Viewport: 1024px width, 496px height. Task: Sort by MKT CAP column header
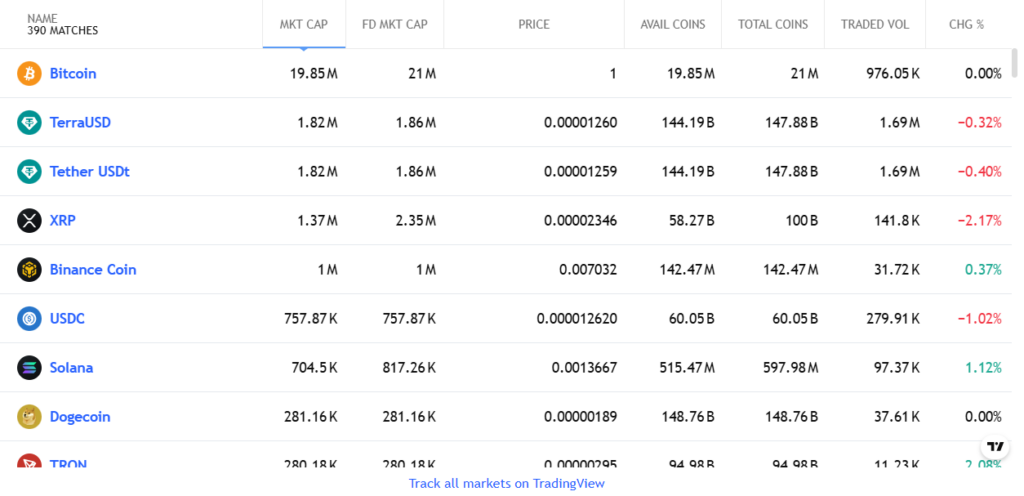[x=304, y=24]
